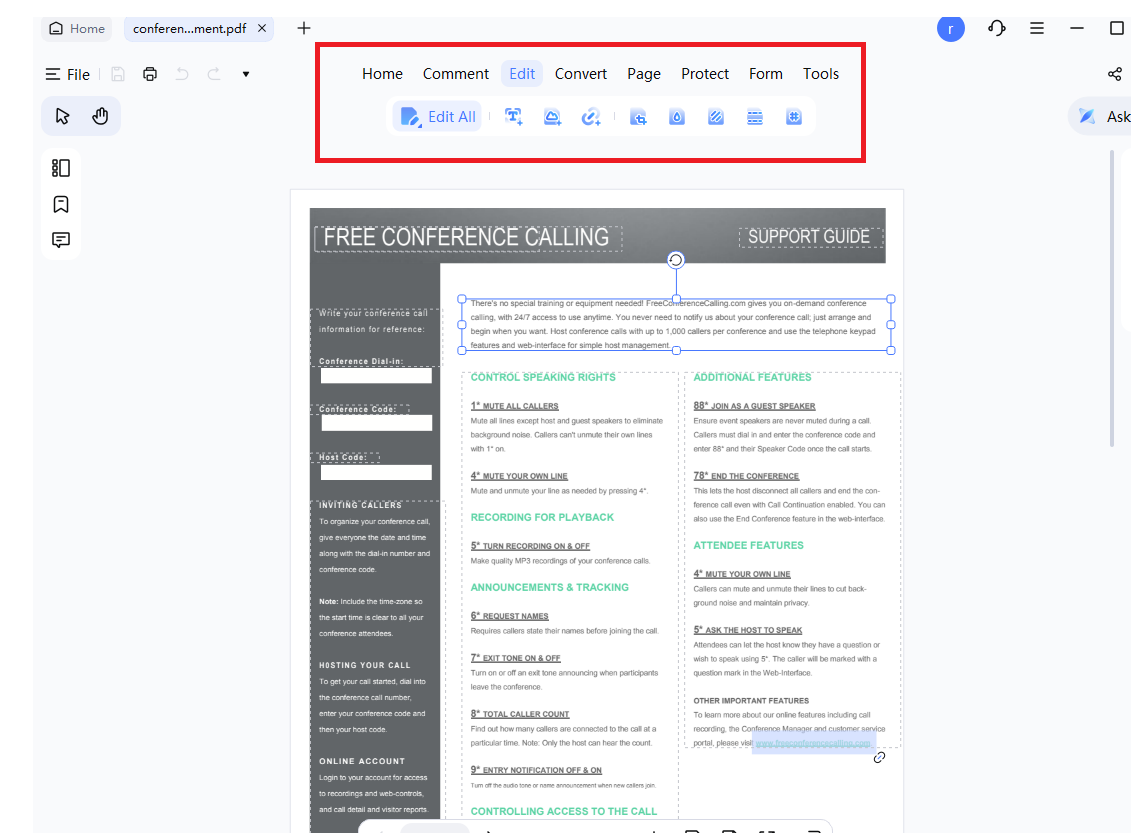
Task: Click the Host Code input field
Action: point(376,472)
